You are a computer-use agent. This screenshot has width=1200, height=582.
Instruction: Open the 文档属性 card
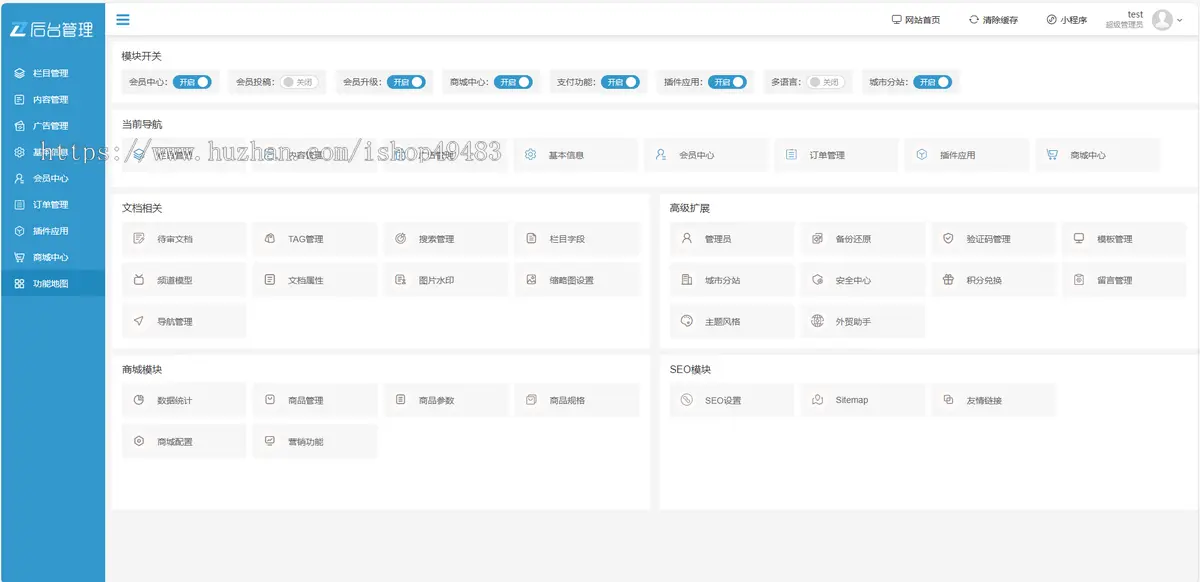[315, 280]
